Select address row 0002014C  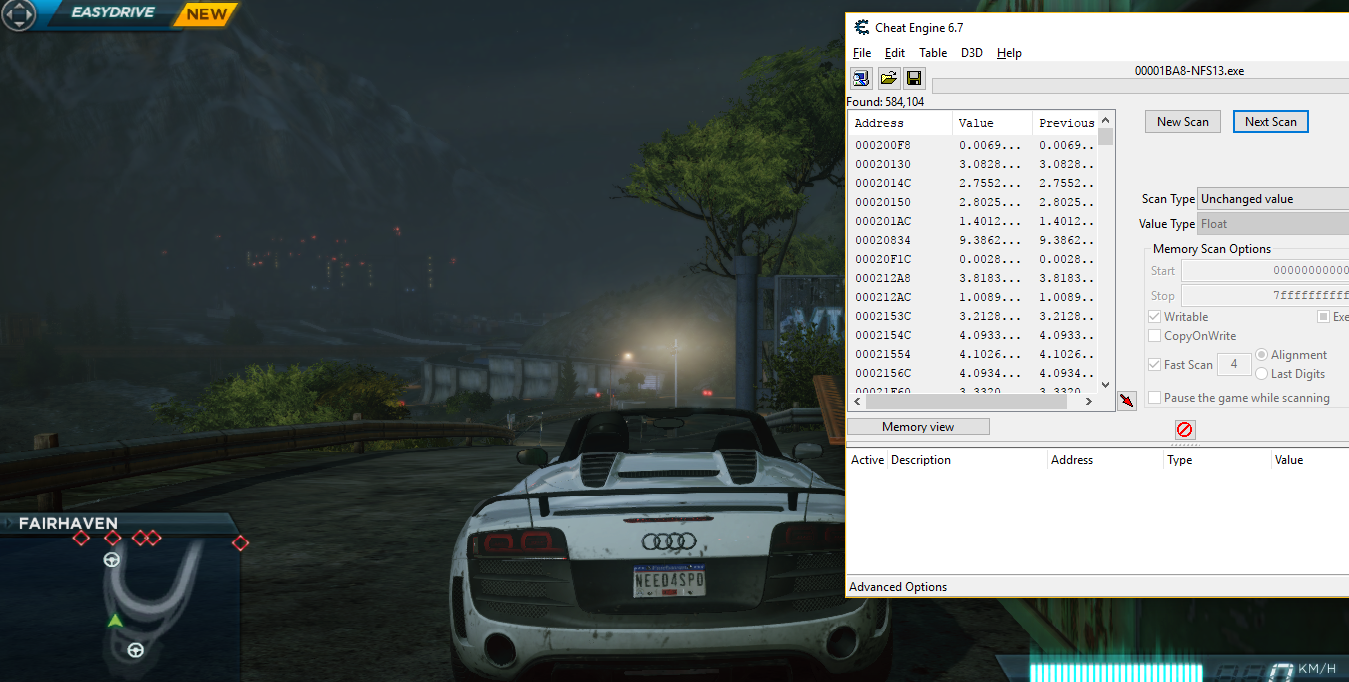click(972, 183)
